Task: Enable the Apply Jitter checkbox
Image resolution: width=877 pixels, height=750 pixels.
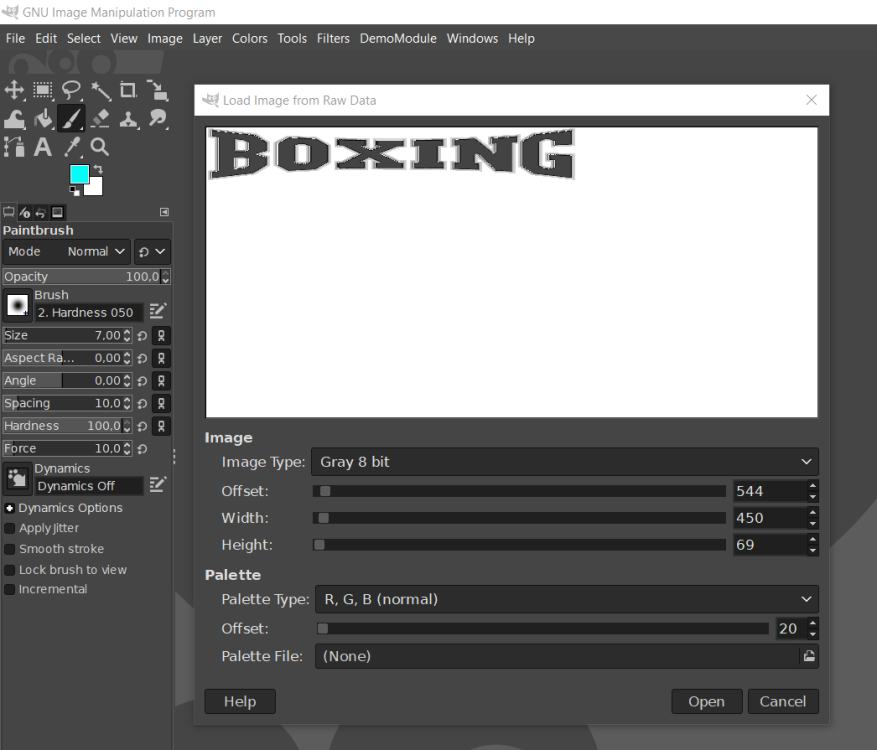Action: pos(10,528)
